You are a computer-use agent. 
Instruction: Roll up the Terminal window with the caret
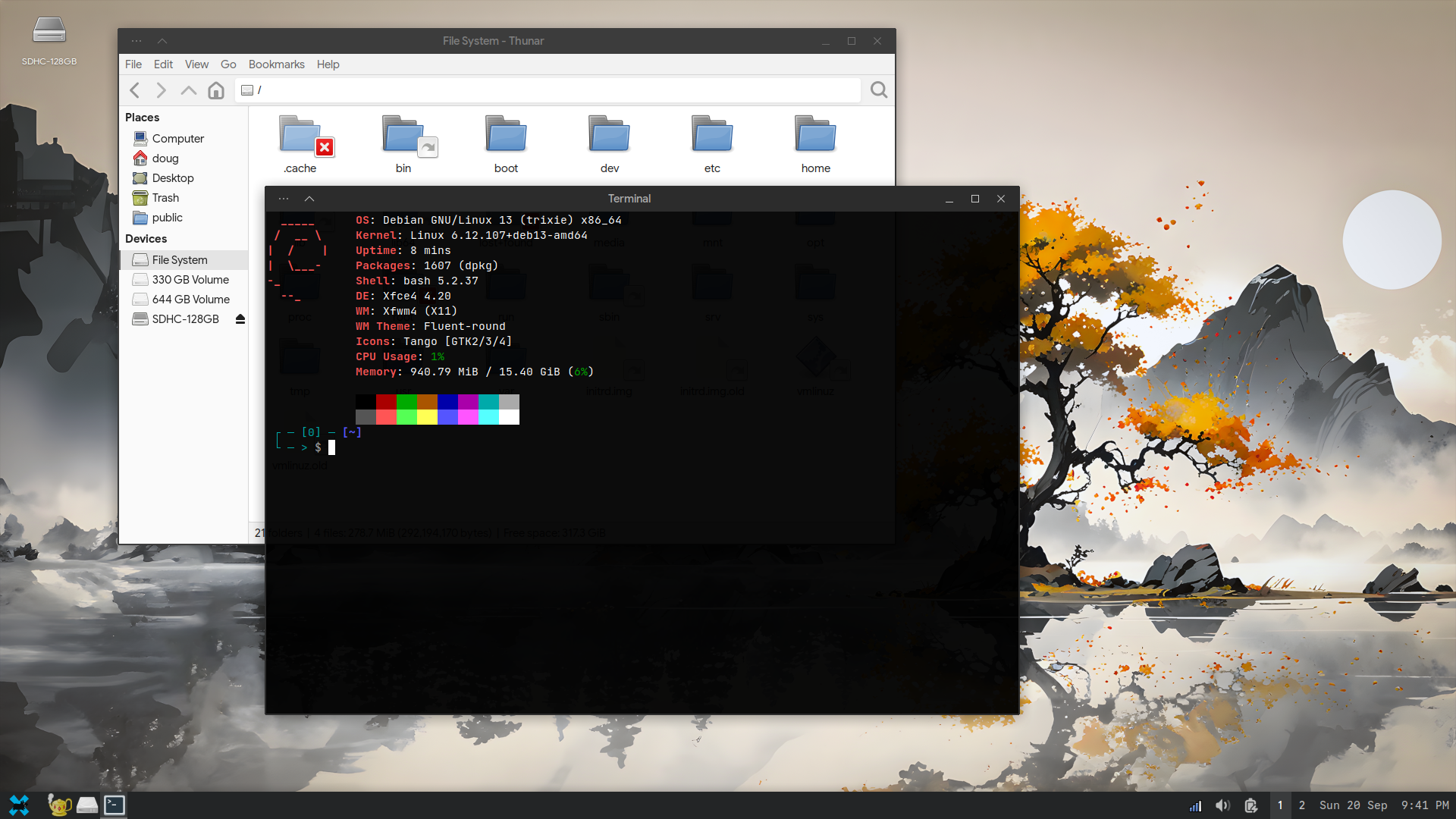(309, 199)
